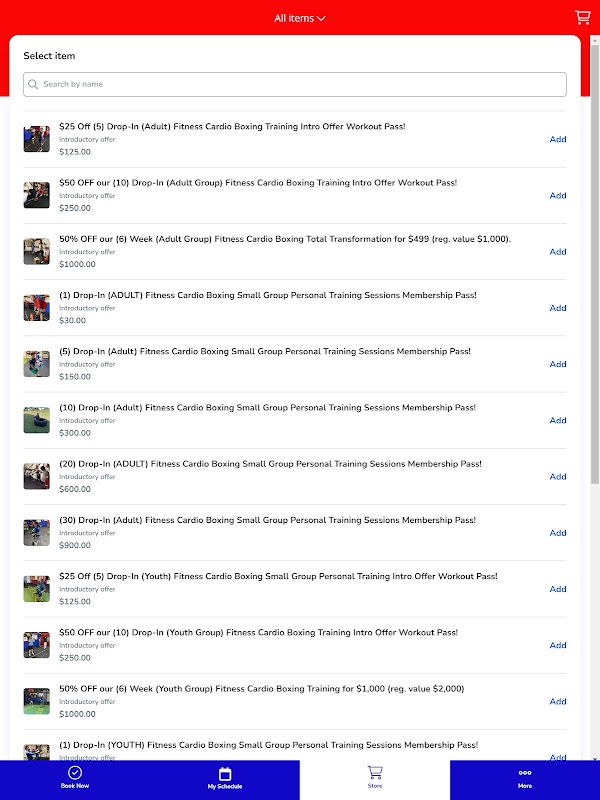Add the 6 Week Adult Group Transformation

558,252
